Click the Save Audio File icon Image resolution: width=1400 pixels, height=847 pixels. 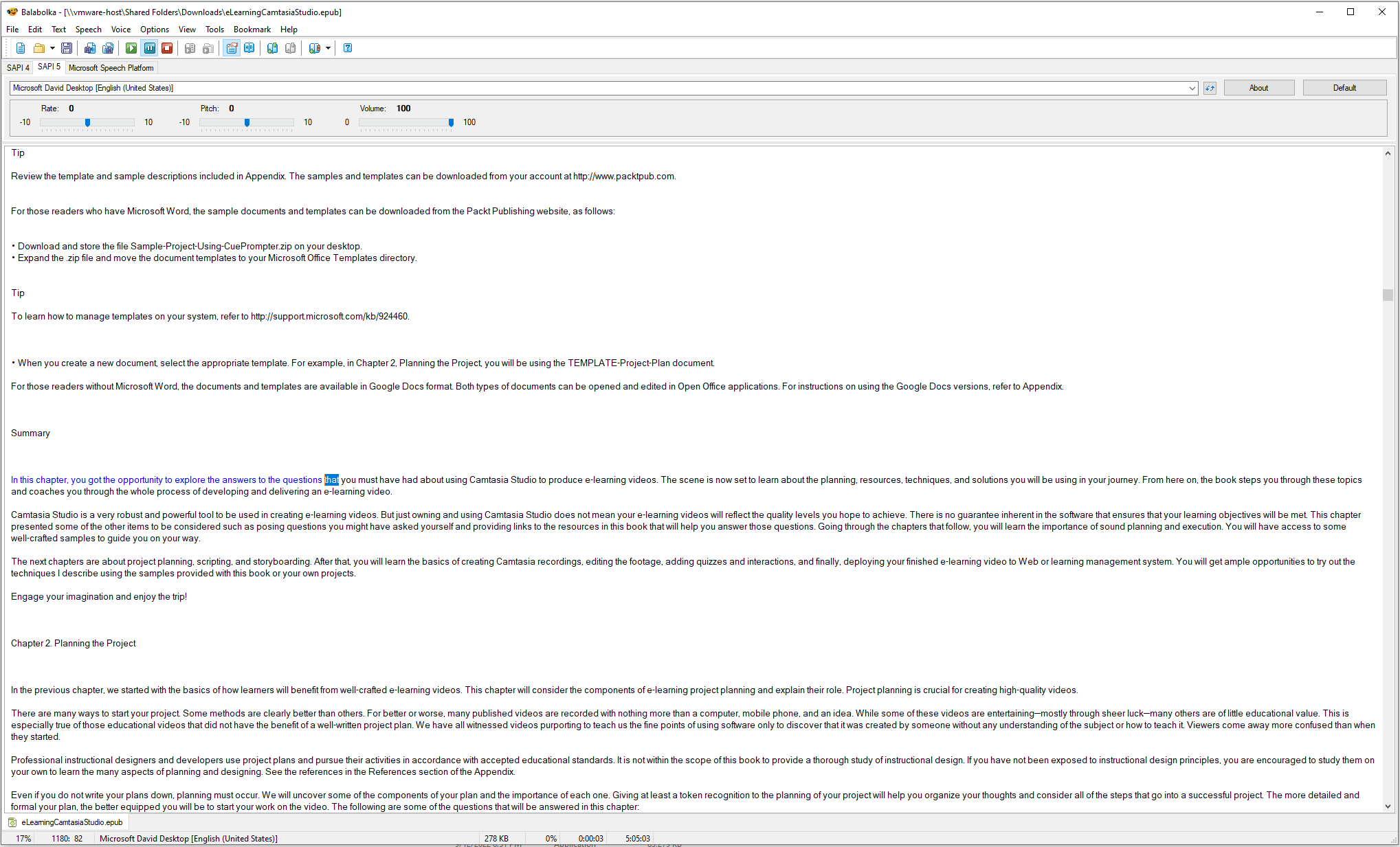coord(90,48)
